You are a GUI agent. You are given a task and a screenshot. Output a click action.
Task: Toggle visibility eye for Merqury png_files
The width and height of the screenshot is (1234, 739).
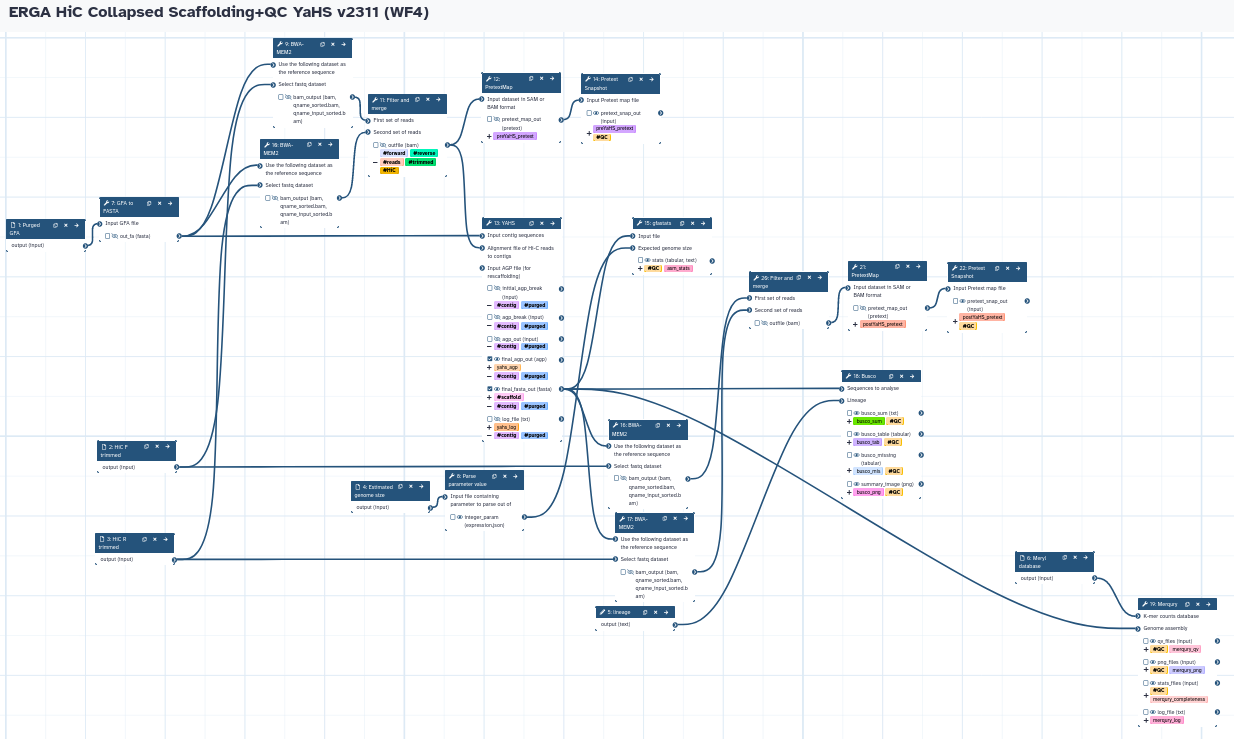[x=1153, y=662]
